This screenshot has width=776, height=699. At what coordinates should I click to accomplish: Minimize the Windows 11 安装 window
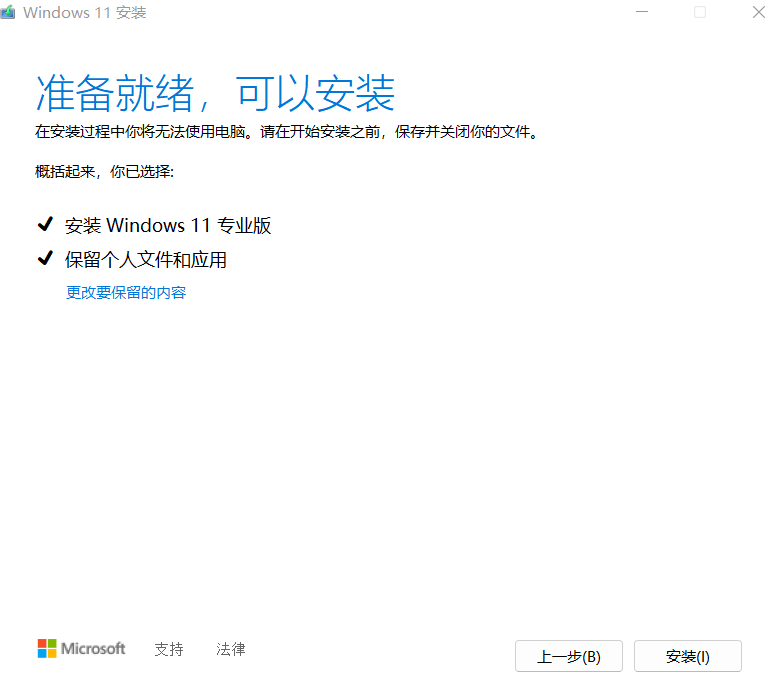coord(640,12)
